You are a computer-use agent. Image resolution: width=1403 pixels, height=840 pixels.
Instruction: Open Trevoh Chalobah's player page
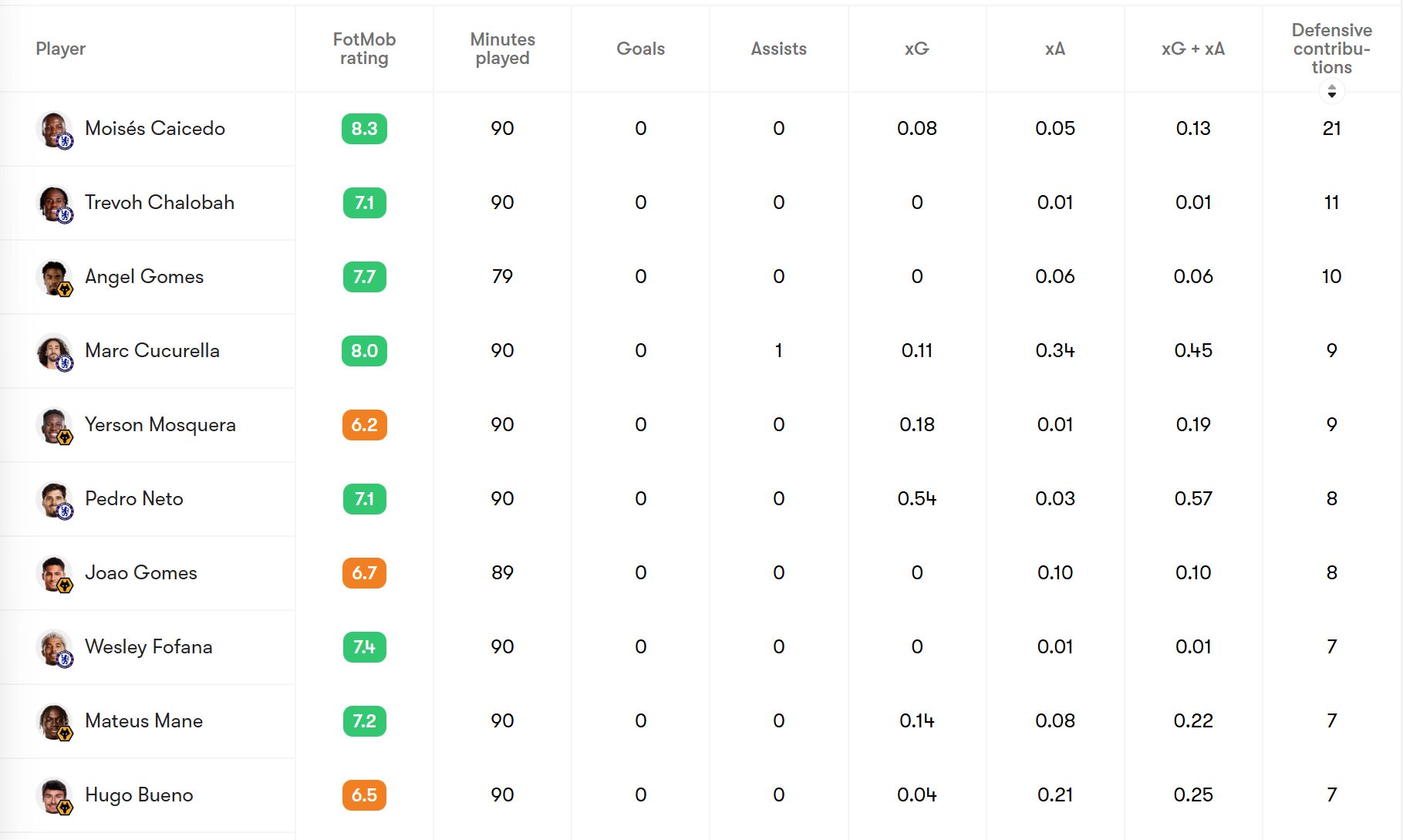pyautogui.click(x=159, y=203)
